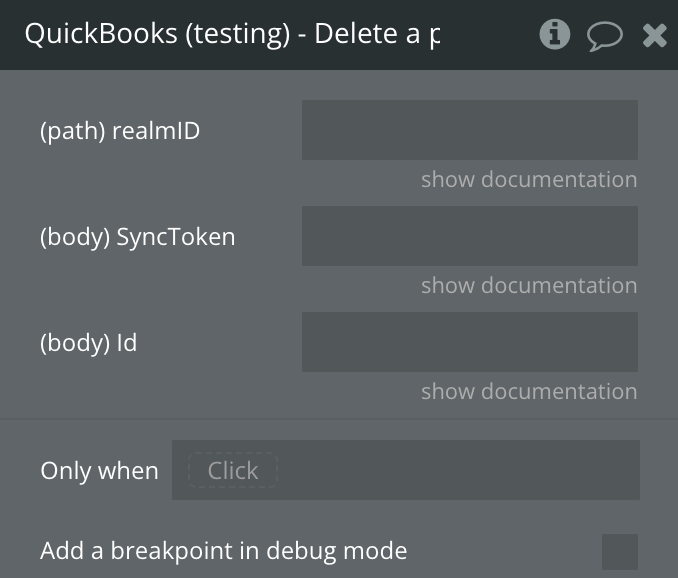Image resolution: width=678 pixels, height=578 pixels.
Task: Click the 'Only when' label
Action: pyautogui.click(x=99, y=471)
